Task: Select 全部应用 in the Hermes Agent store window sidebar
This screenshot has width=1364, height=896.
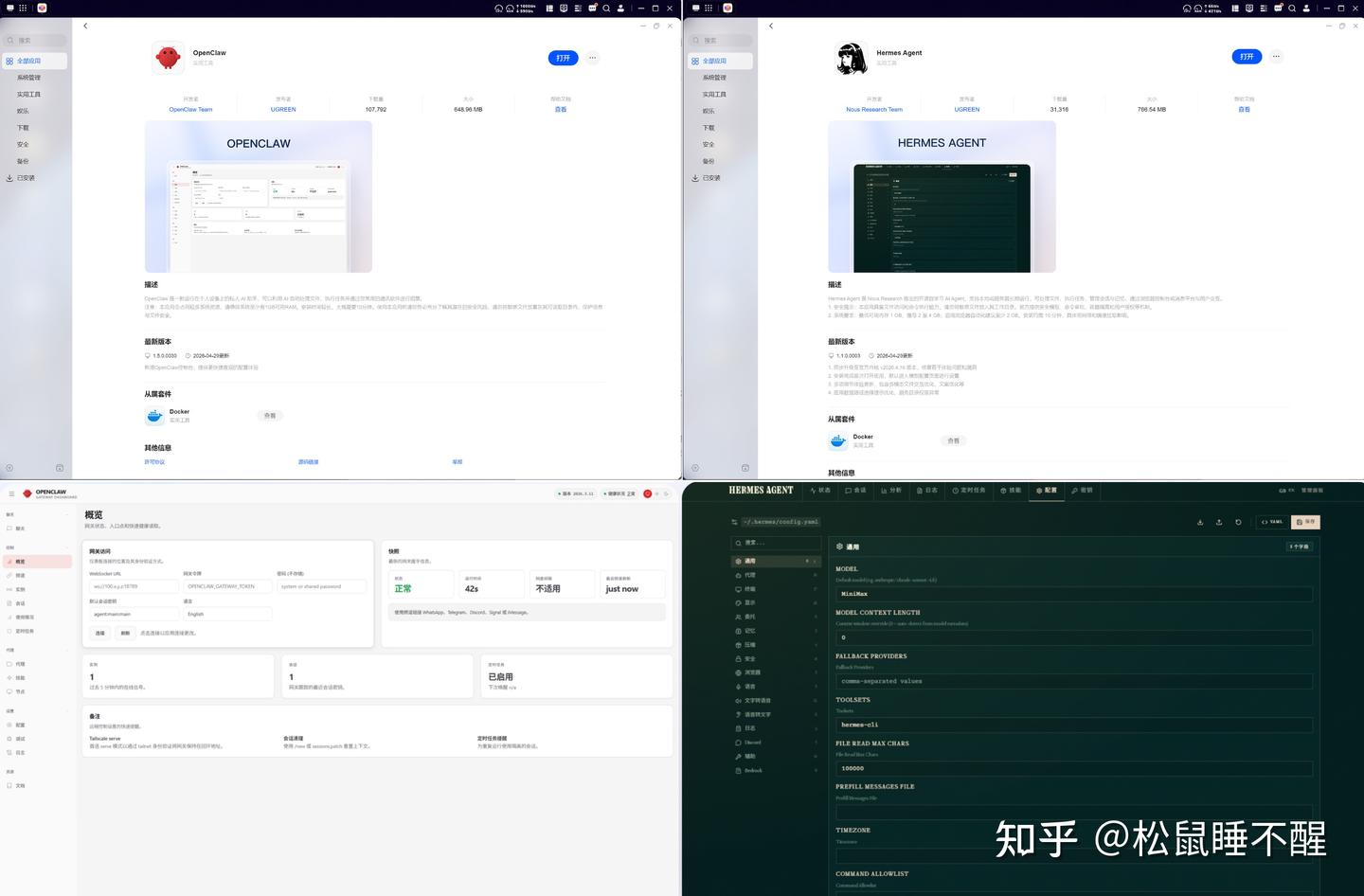Action: tap(720, 61)
